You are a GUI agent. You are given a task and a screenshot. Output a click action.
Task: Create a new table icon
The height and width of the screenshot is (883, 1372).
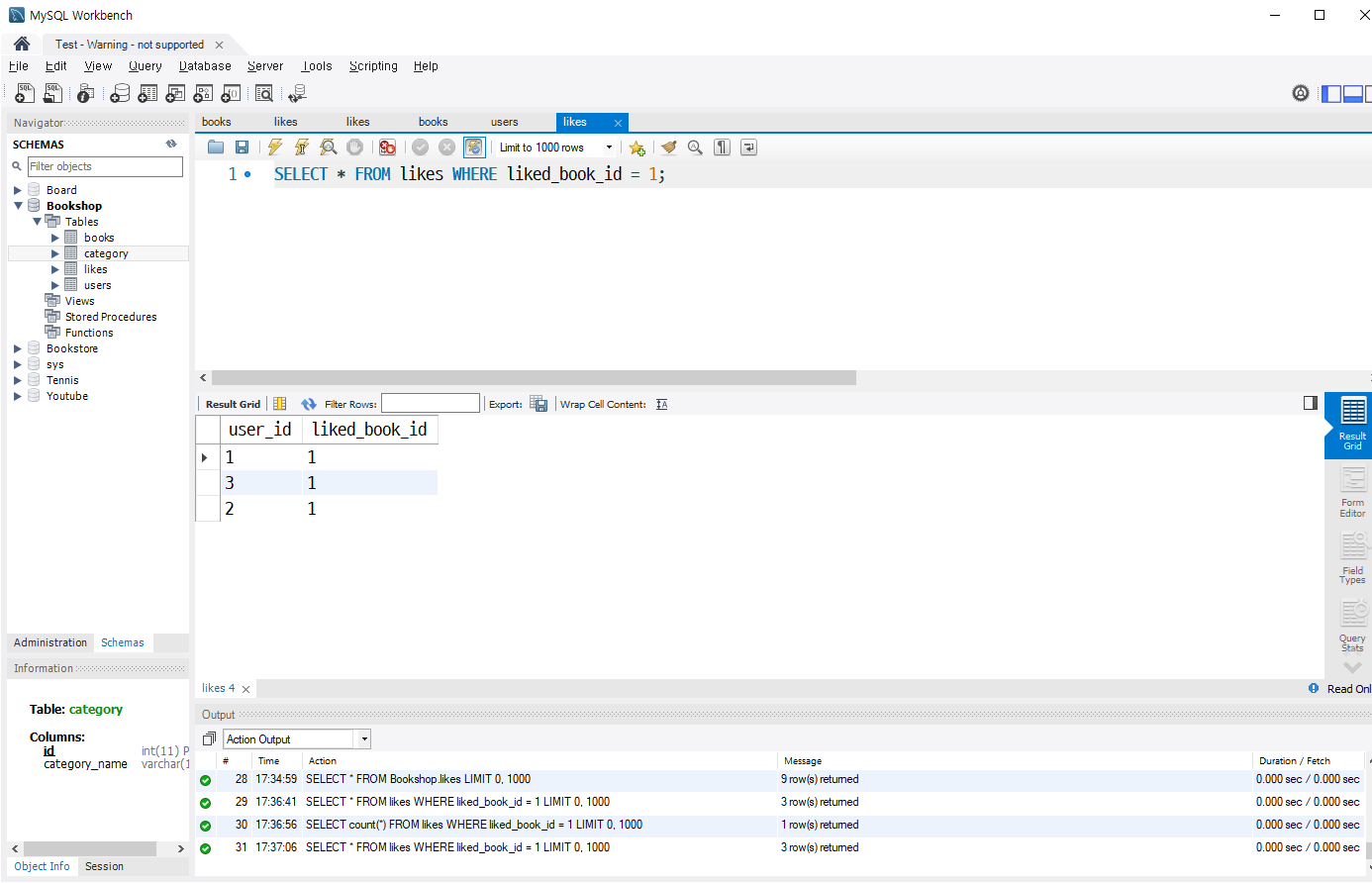[147, 93]
